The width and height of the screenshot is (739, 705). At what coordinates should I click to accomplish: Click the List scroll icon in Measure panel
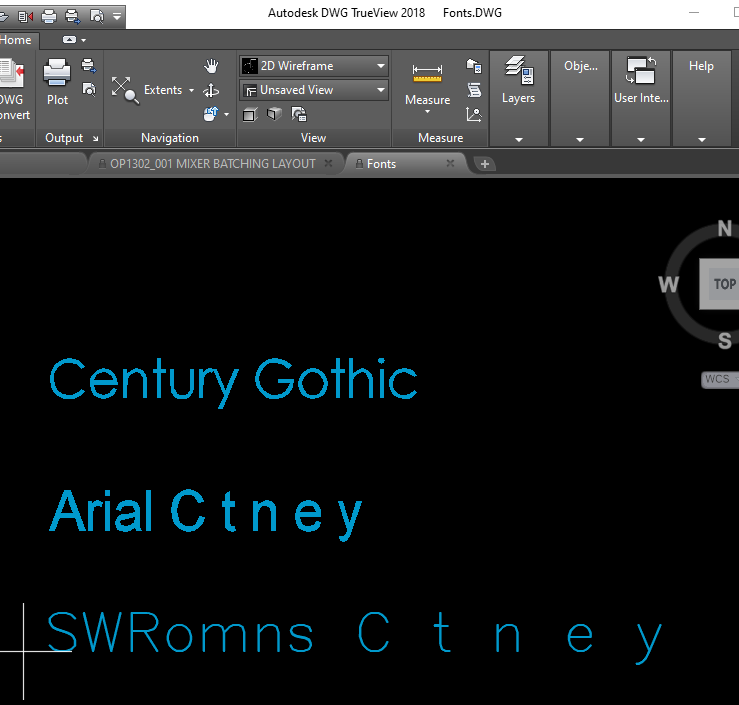point(474,90)
